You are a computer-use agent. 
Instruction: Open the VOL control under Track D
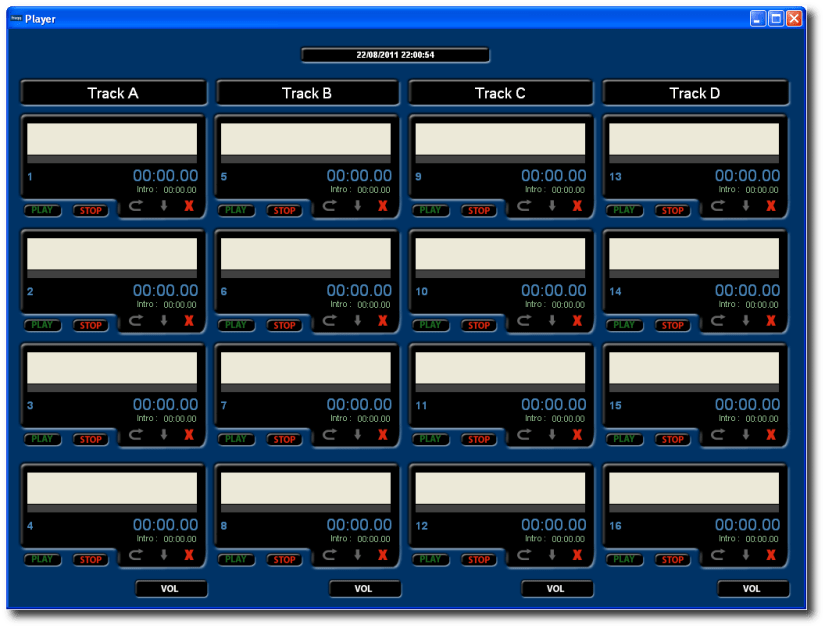(x=753, y=589)
